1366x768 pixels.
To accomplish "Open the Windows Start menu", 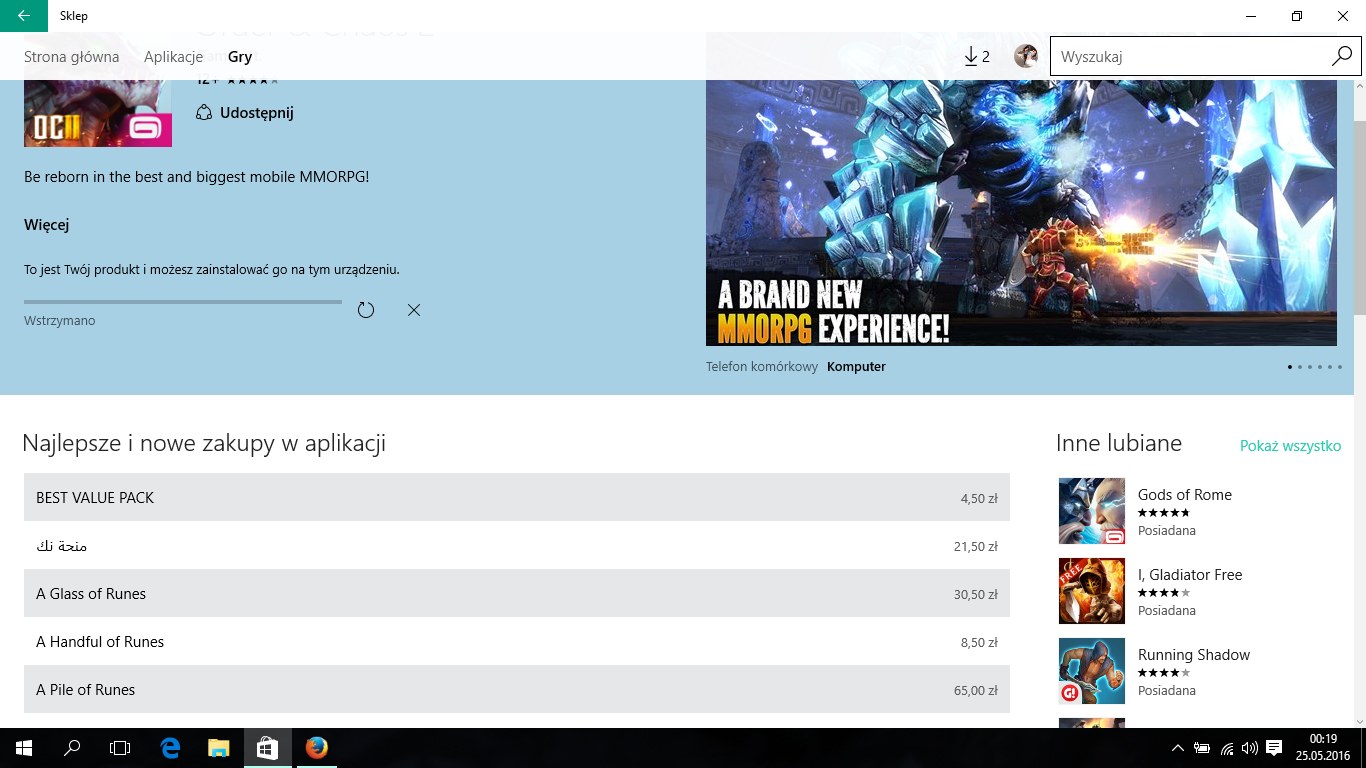I will click(x=24, y=748).
